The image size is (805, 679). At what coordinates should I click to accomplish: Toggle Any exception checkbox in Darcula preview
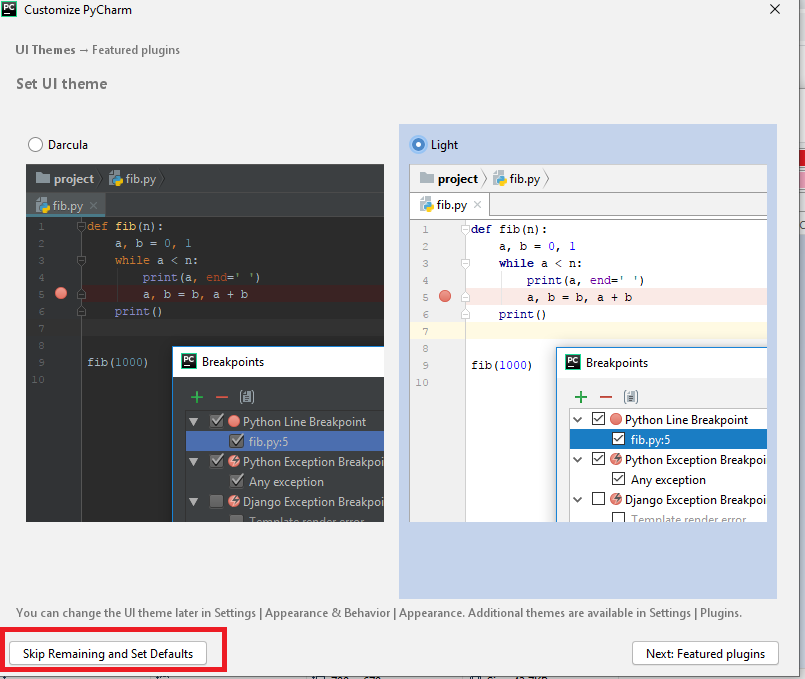(237, 481)
